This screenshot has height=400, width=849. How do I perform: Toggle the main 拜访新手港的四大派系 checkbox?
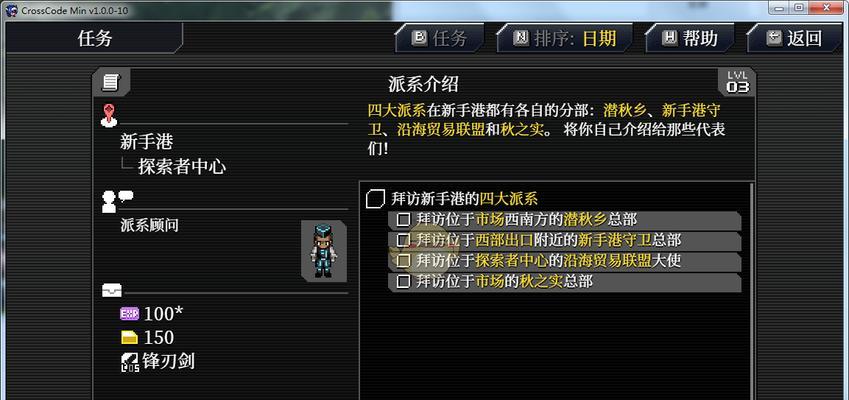click(375, 199)
